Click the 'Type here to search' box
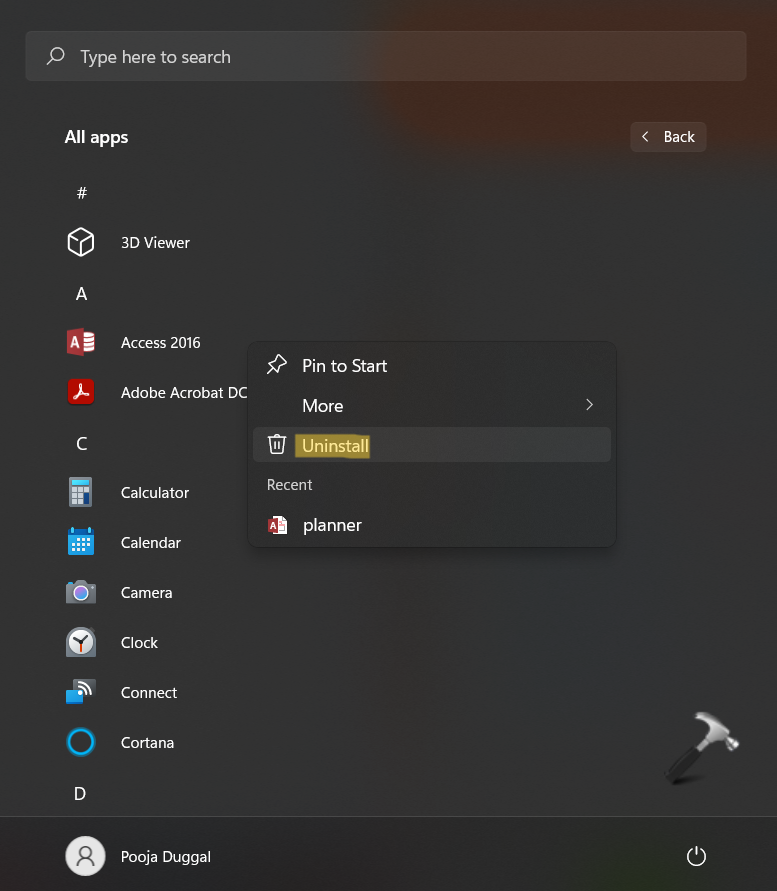 [x=386, y=57]
